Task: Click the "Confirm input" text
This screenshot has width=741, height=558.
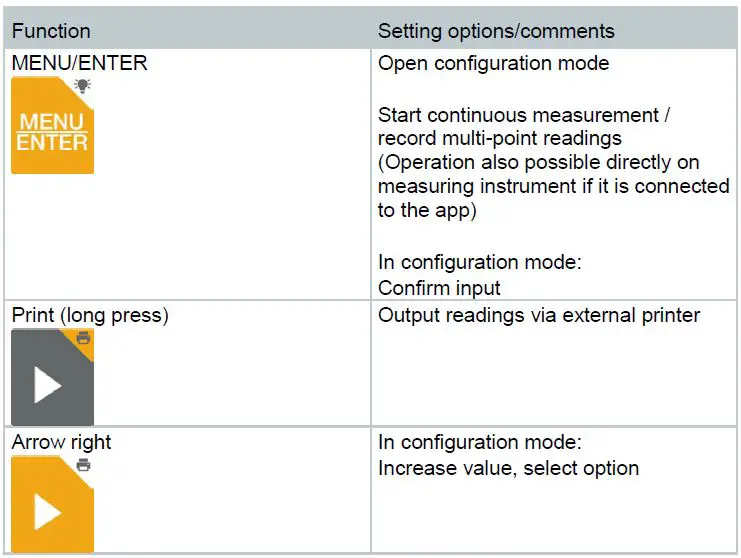Action: pos(439,288)
